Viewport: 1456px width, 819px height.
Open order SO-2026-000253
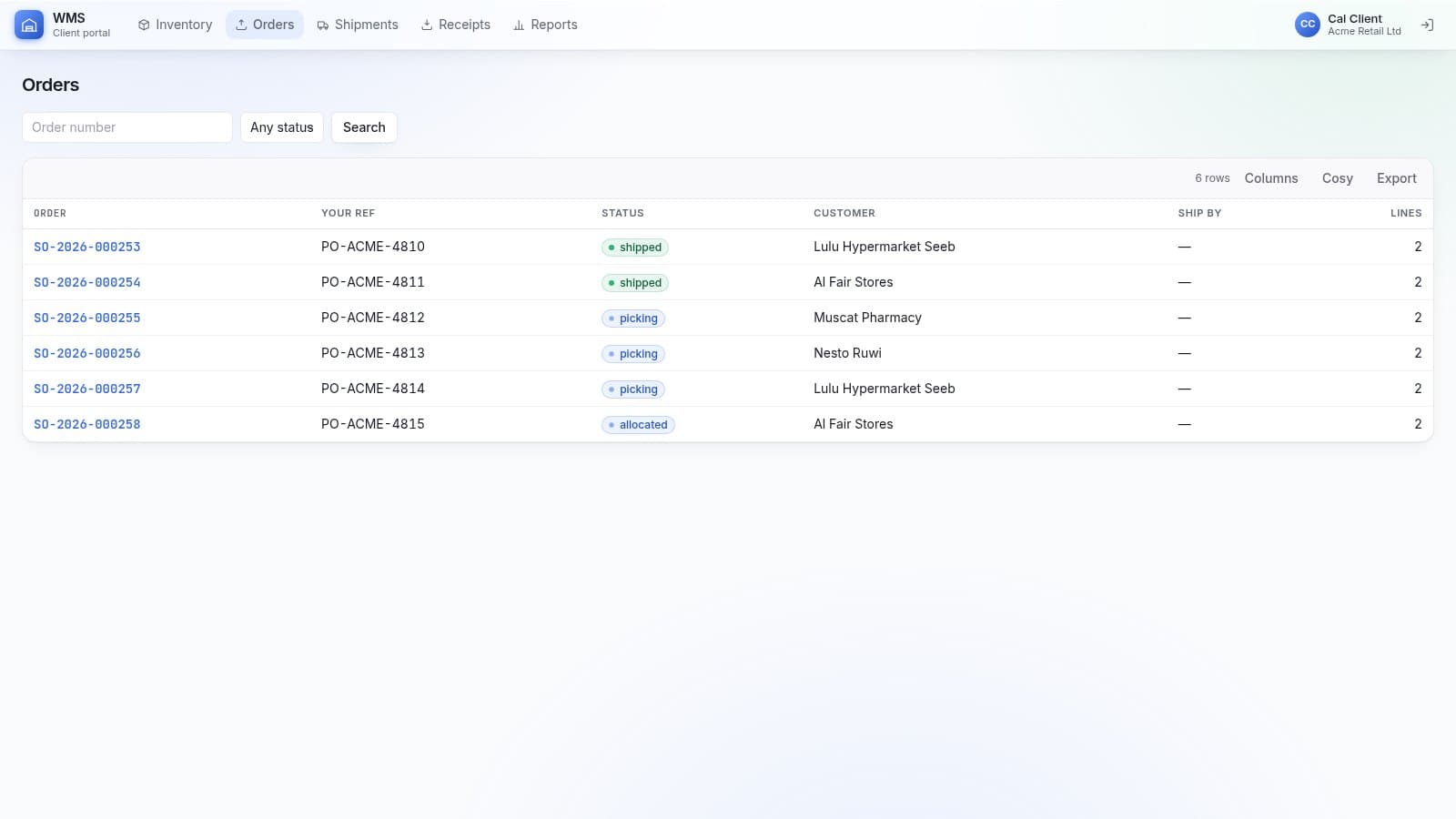point(87,247)
